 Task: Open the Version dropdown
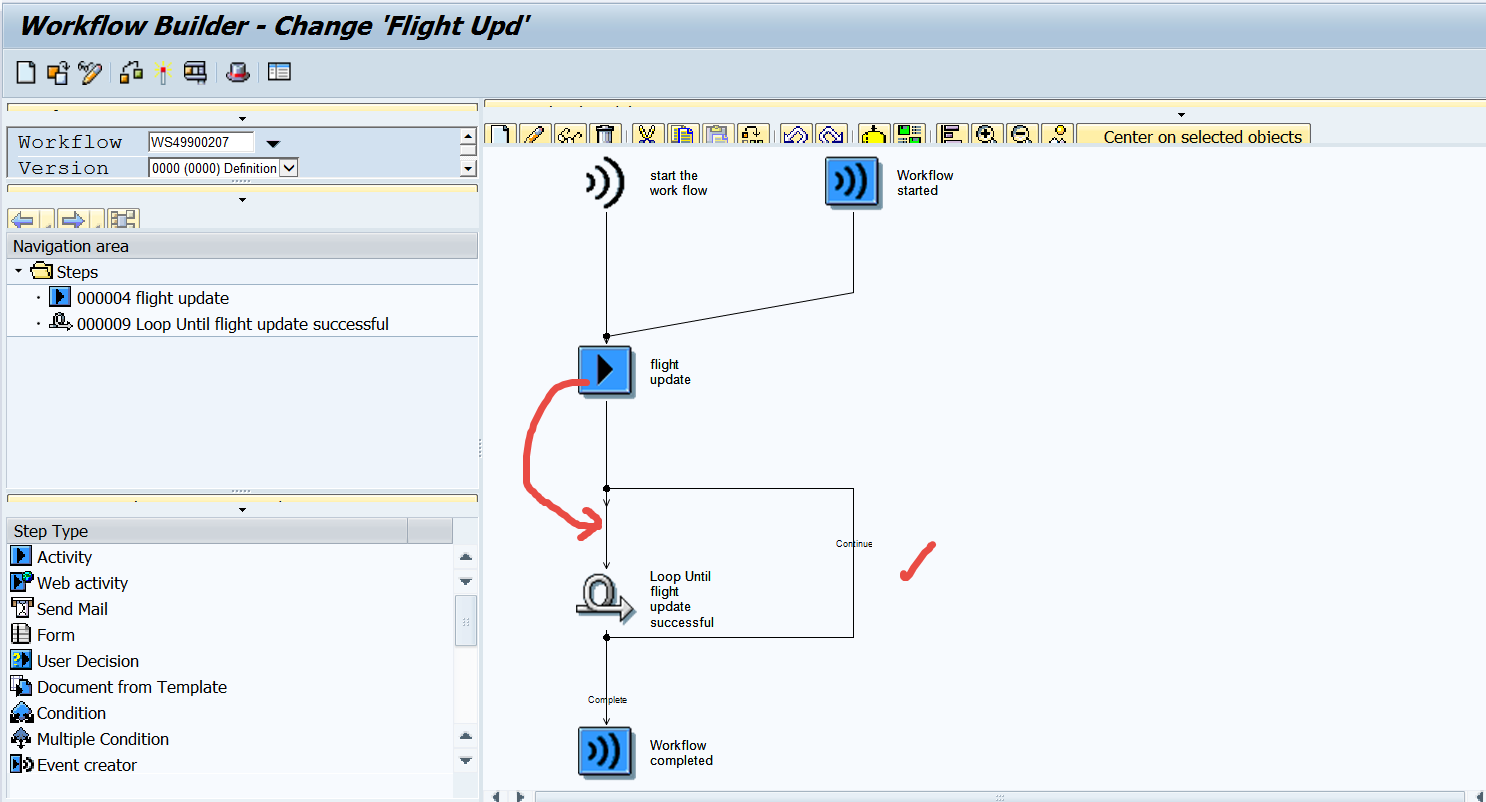pyautogui.click(x=289, y=168)
